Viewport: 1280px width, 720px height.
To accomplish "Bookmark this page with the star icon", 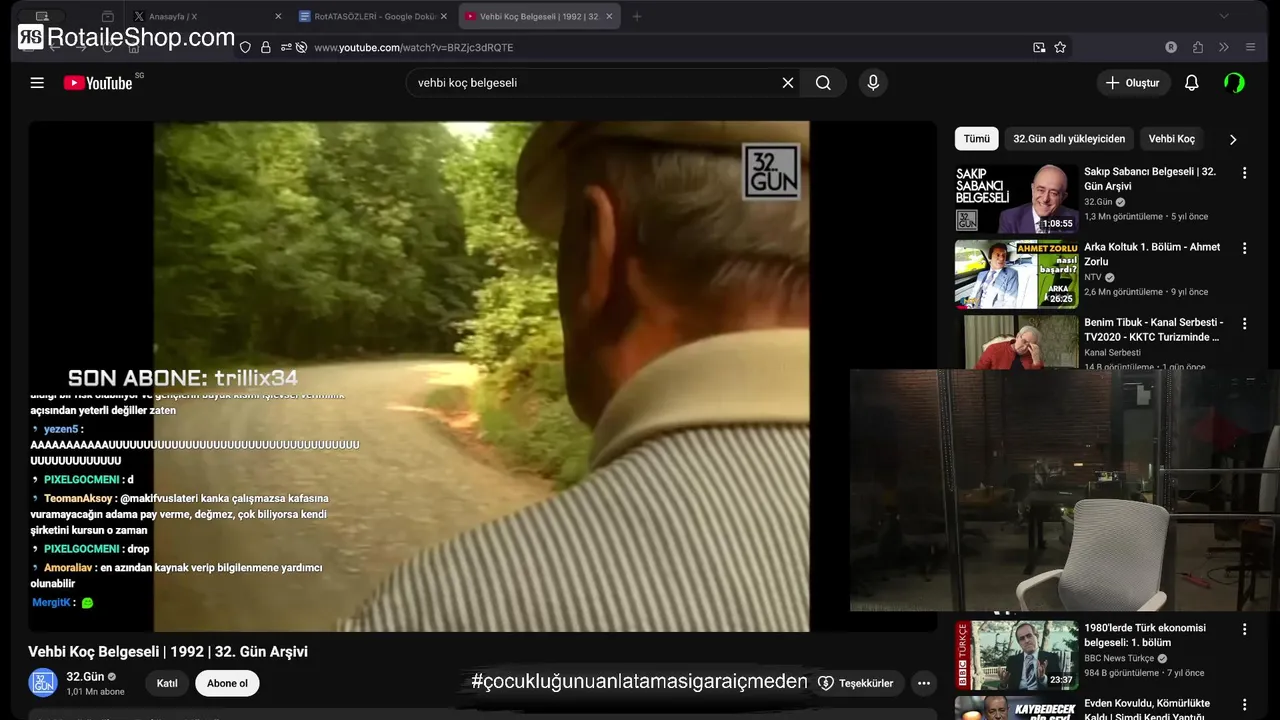I will tap(1060, 47).
